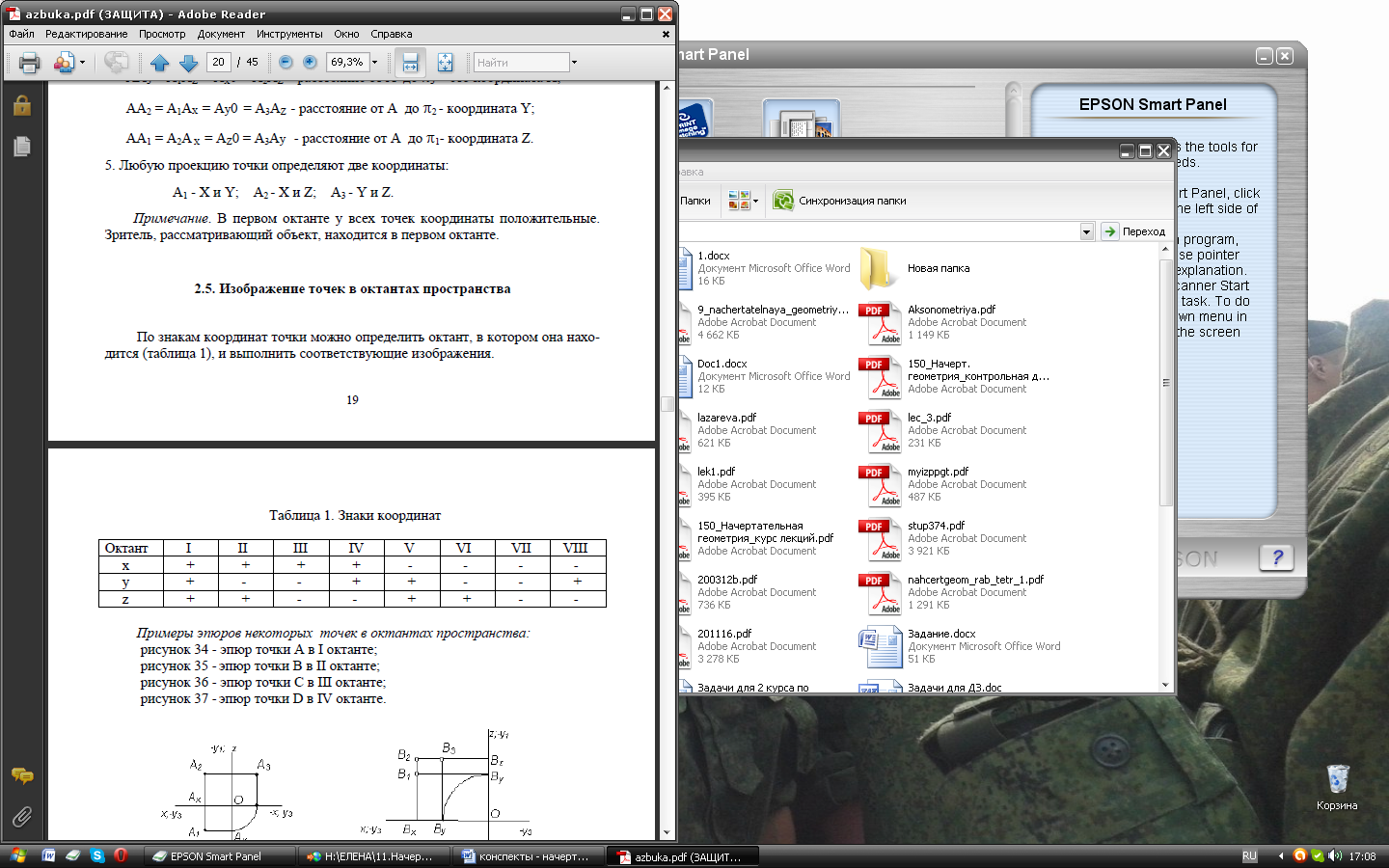
Task: Select the Doc1.docx file name
Action: (x=722, y=364)
